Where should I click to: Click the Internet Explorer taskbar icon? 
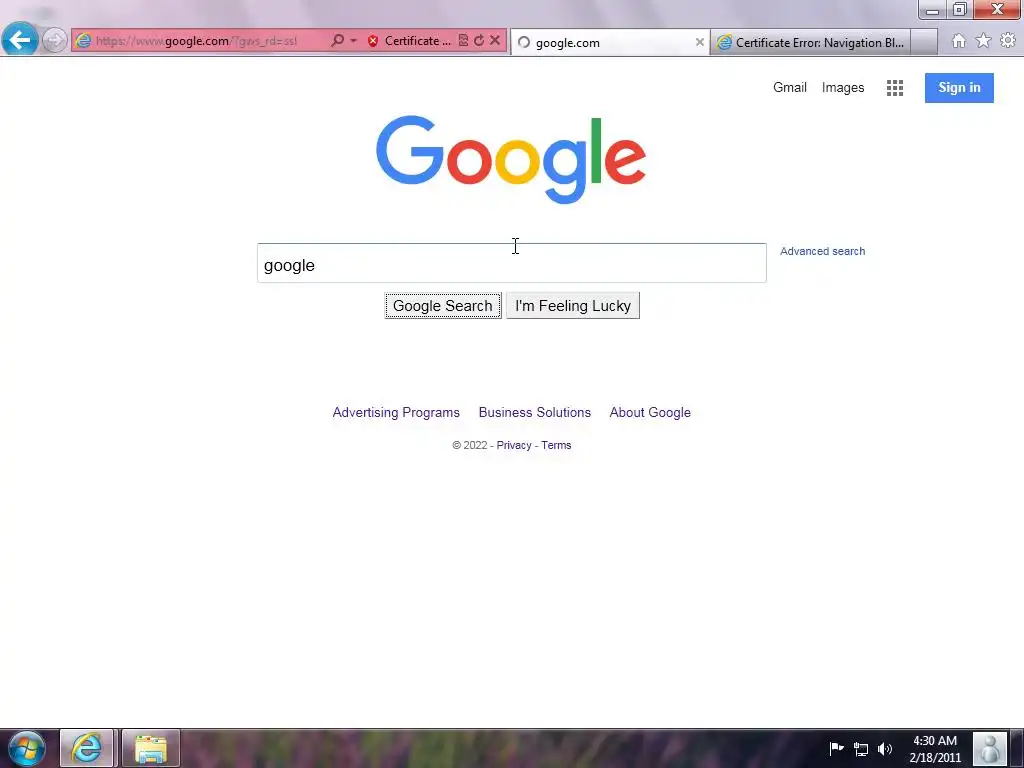87,748
